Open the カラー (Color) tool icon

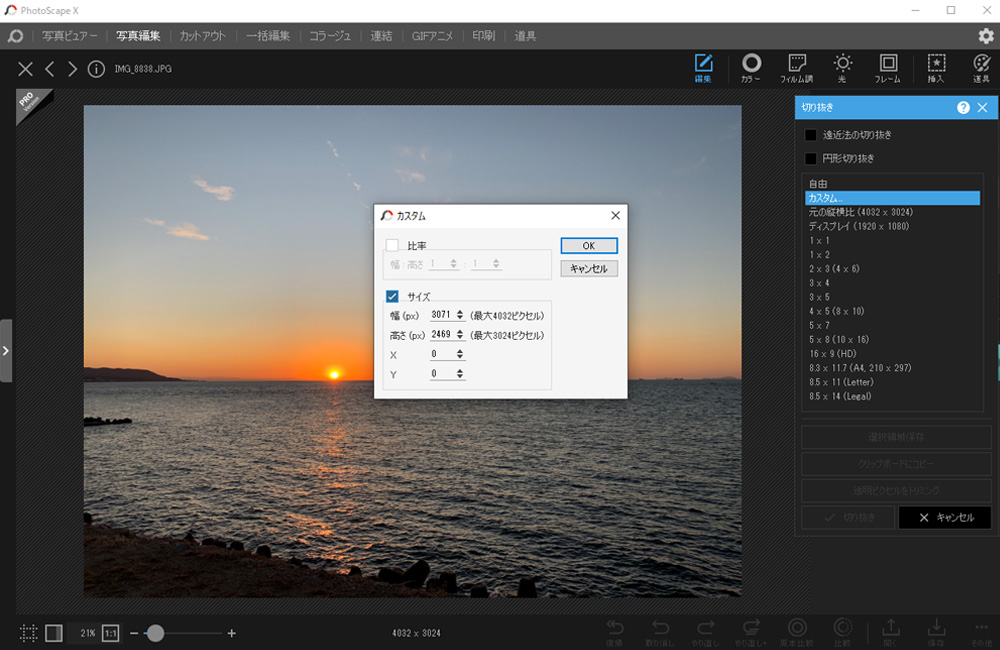[x=751, y=68]
